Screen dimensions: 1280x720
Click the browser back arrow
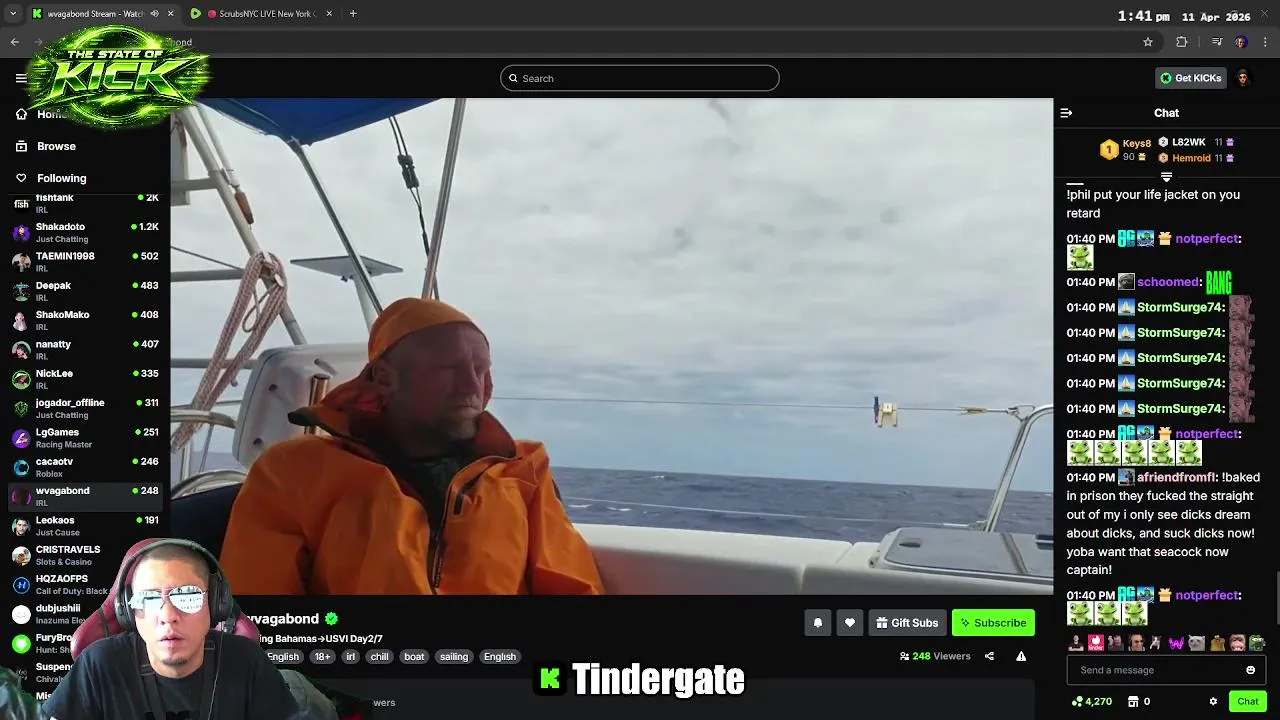[x=14, y=42]
